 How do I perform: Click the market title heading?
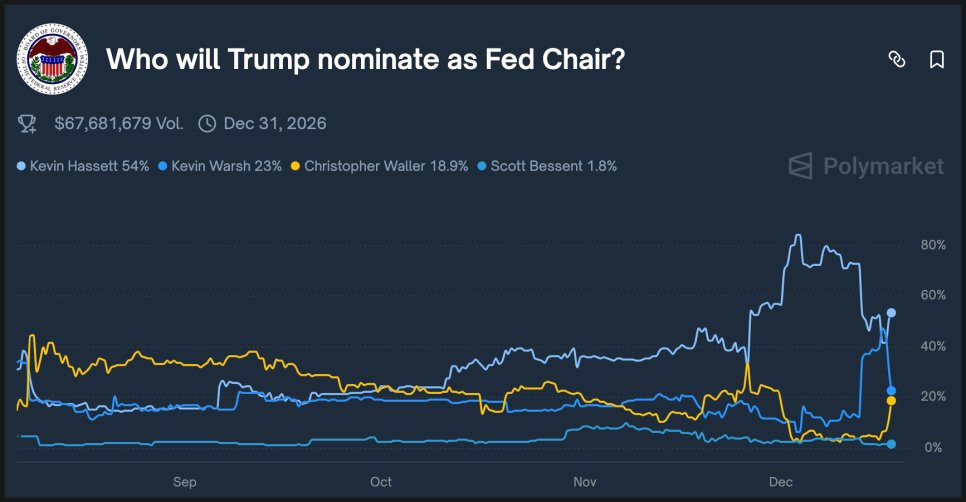(x=366, y=60)
